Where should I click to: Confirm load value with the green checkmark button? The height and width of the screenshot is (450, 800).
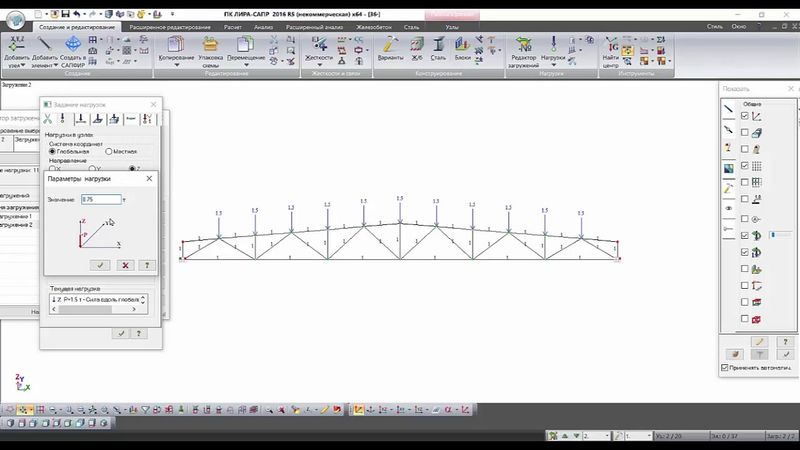(100, 265)
